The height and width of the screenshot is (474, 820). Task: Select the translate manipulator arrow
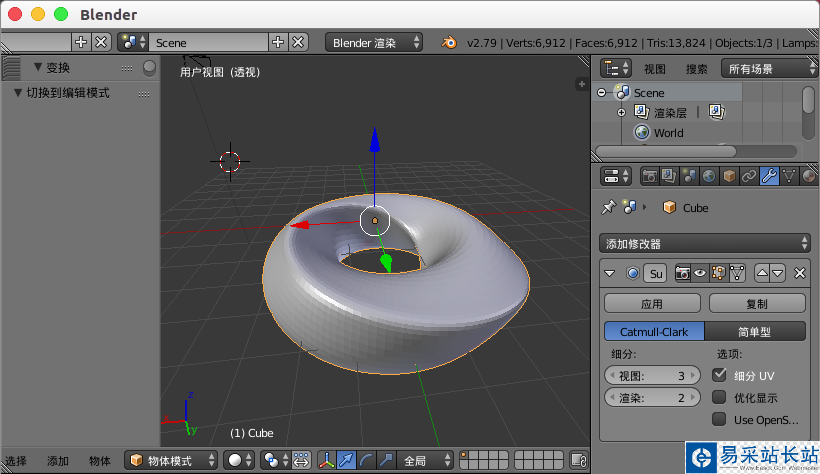[x=346, y=460]
